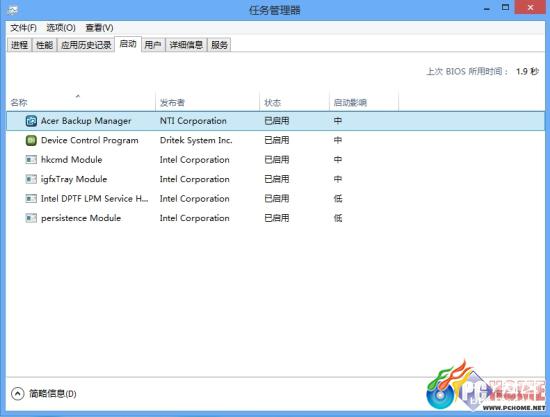550x417 pixels.
Task: Click the Acer Backup Manager icon
Action: [31, 121]
